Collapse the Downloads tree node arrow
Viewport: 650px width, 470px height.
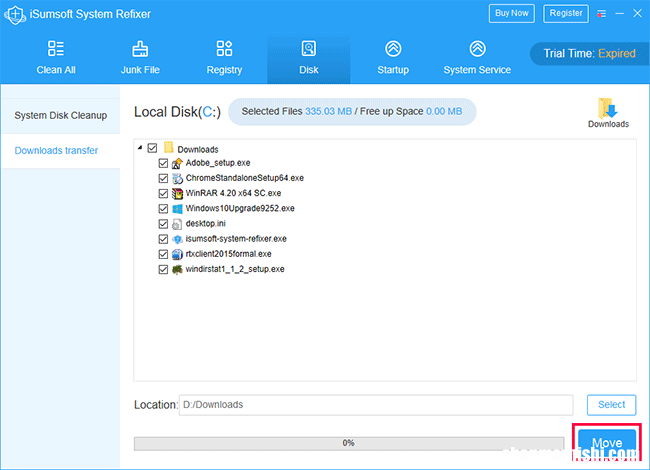(140, 148)
